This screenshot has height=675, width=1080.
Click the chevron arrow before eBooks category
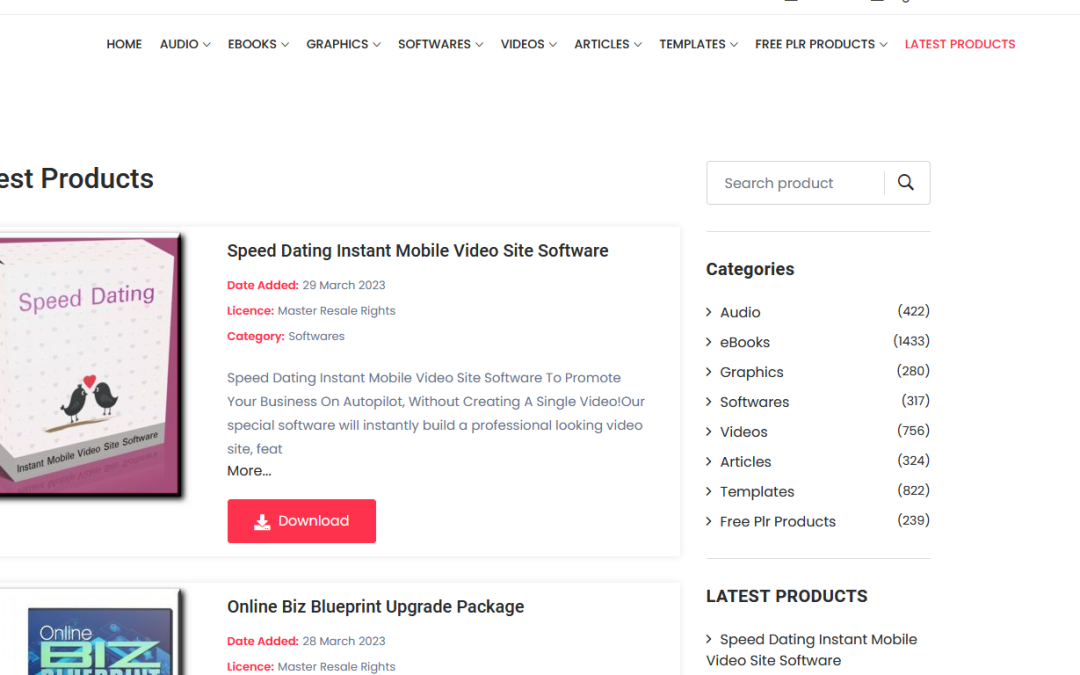point(709,342)
